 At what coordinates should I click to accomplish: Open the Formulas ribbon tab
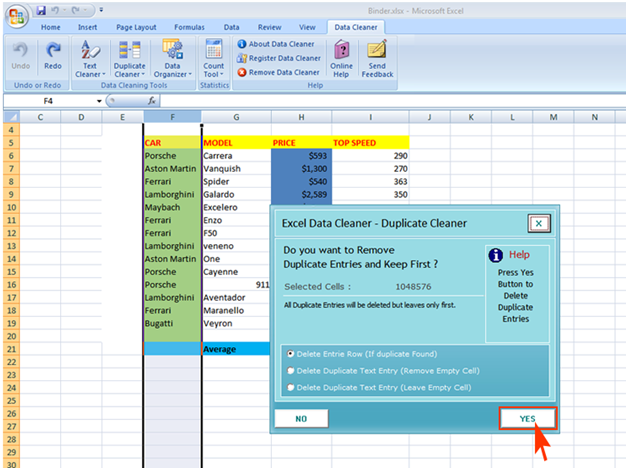tap(189, 27)
